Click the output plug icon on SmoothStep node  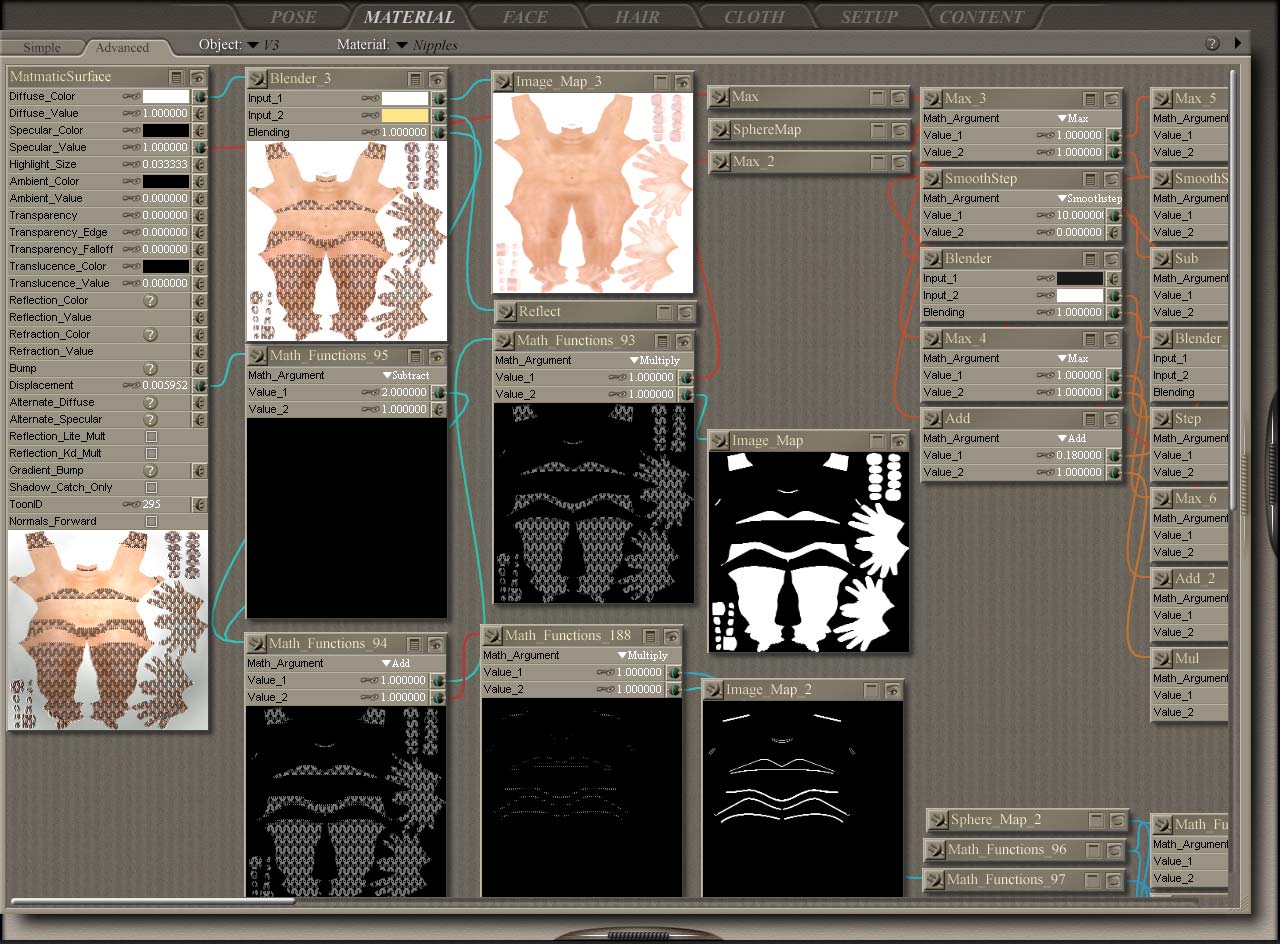[932, 179]
